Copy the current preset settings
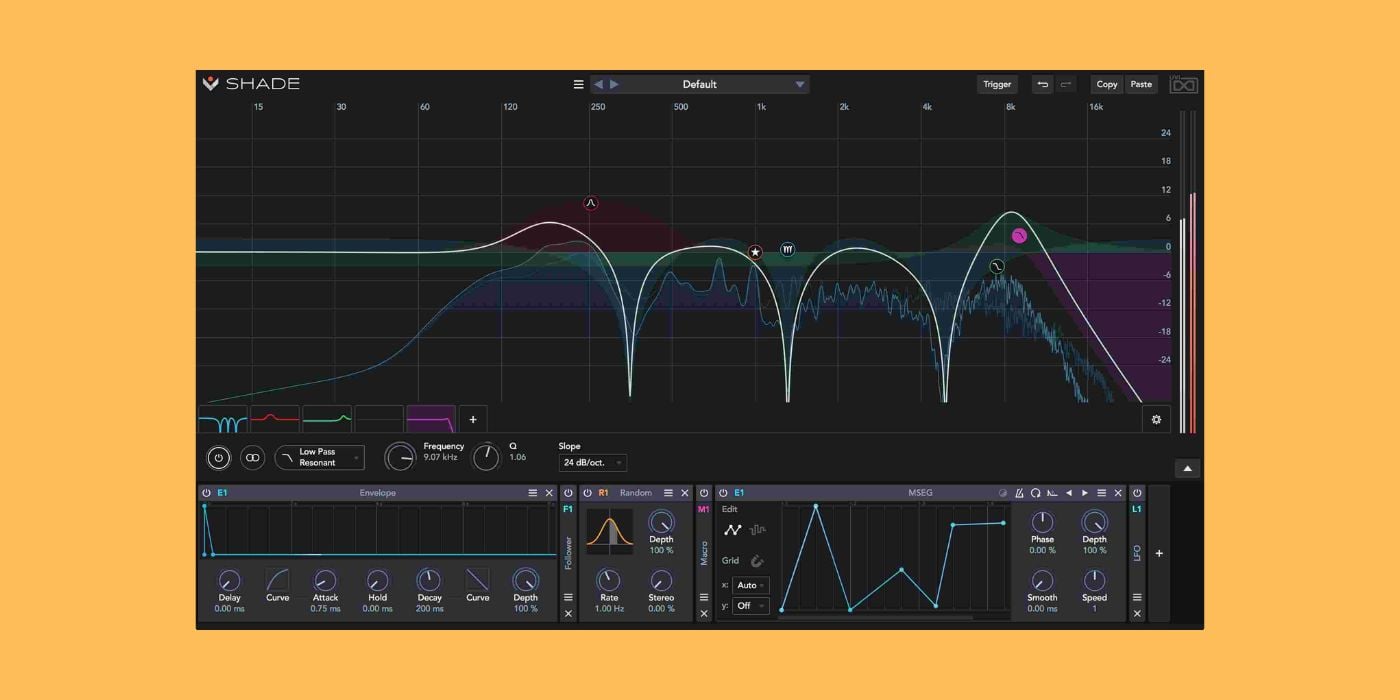Viewport: 1400px width, 700px height. pyautogui.click(x=1107, y=84)
